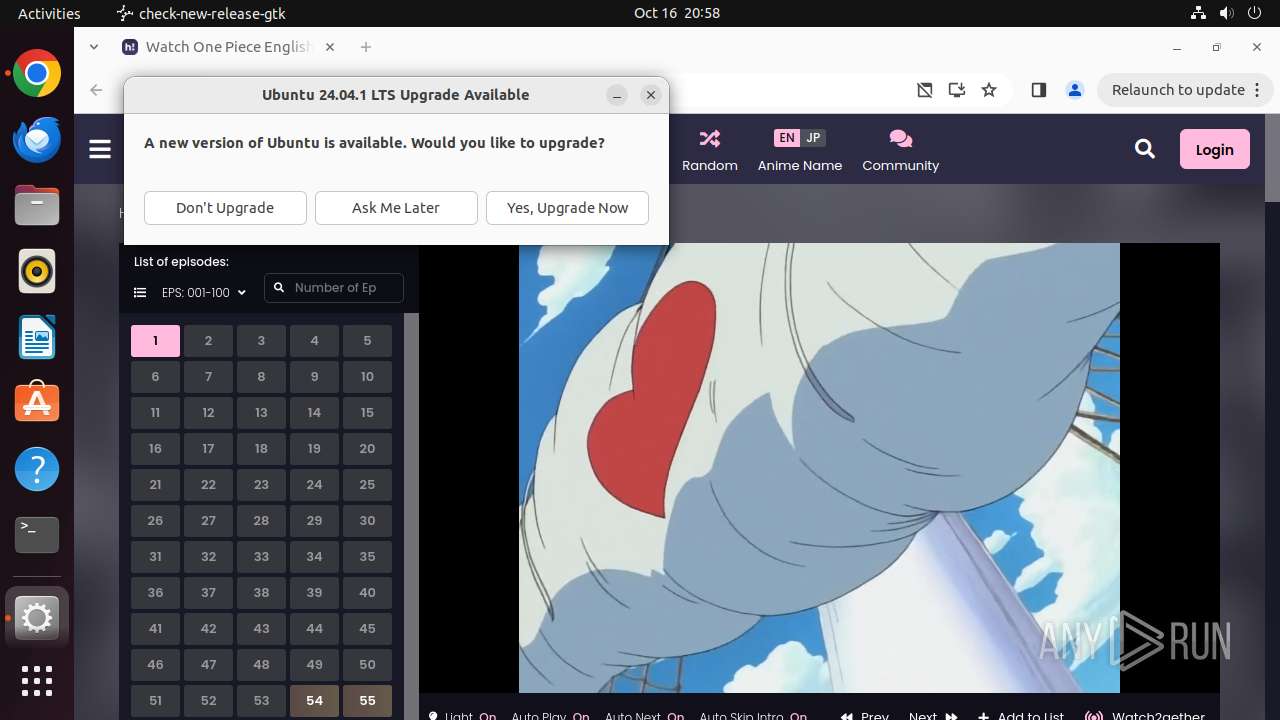This screenshot has width=1280, height=720.
Task: Select episode 44
Action: coord(314,629)
